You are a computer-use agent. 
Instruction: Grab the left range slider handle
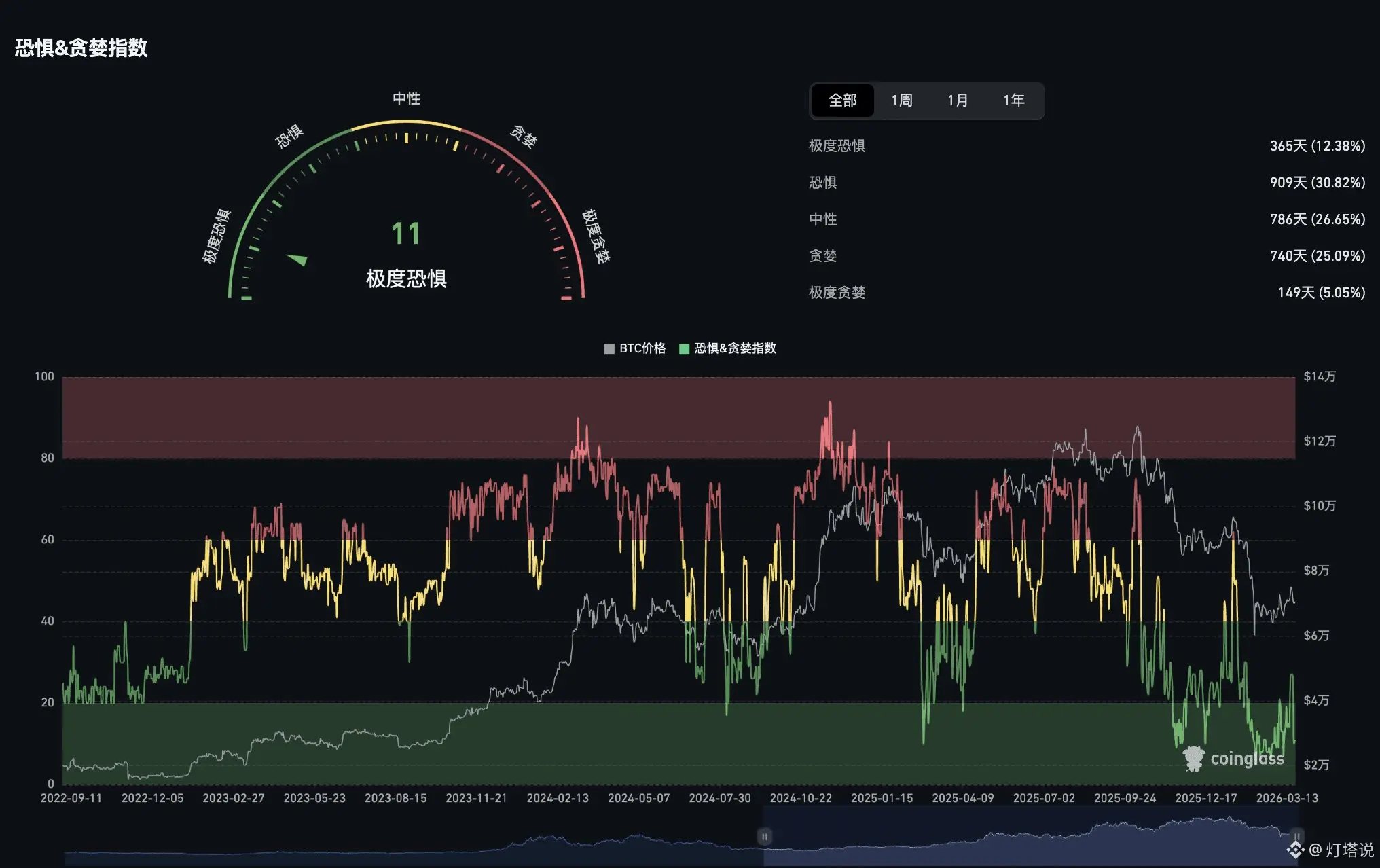point(764,837)
